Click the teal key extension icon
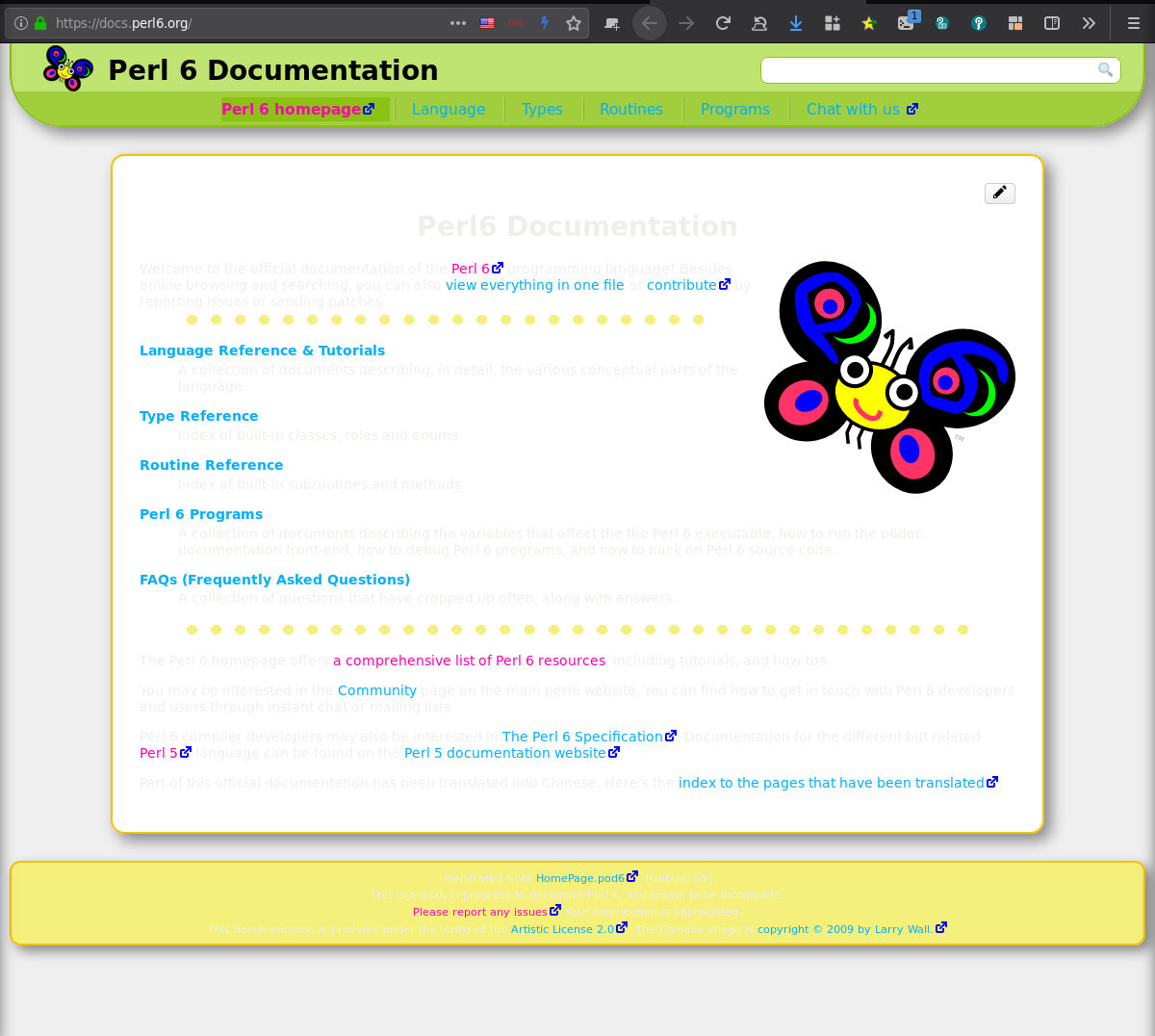Viewport: 1155px width, 1036px height. click(x=979, y=23)
